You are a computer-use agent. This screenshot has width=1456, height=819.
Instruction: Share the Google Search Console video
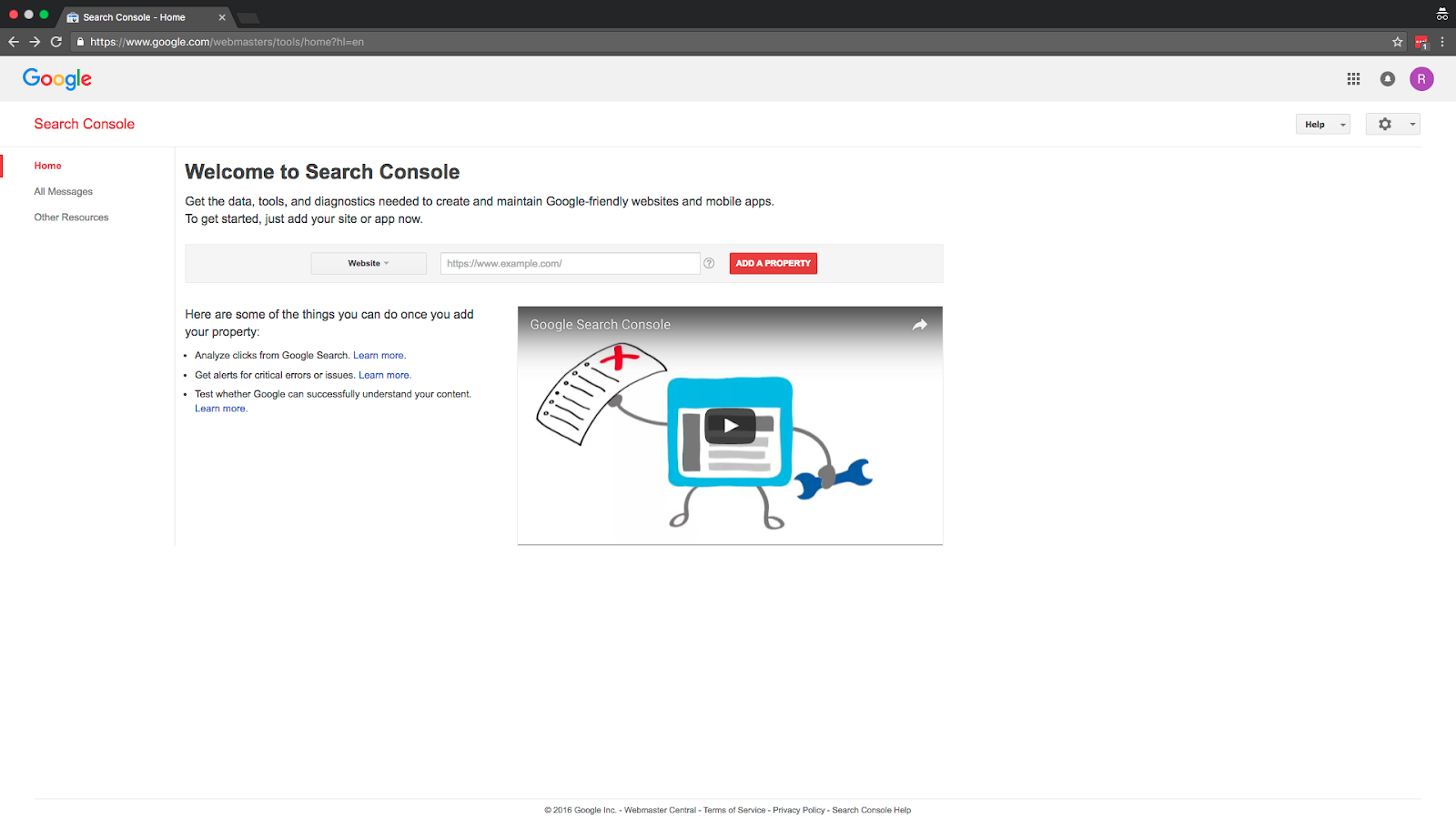920,325
